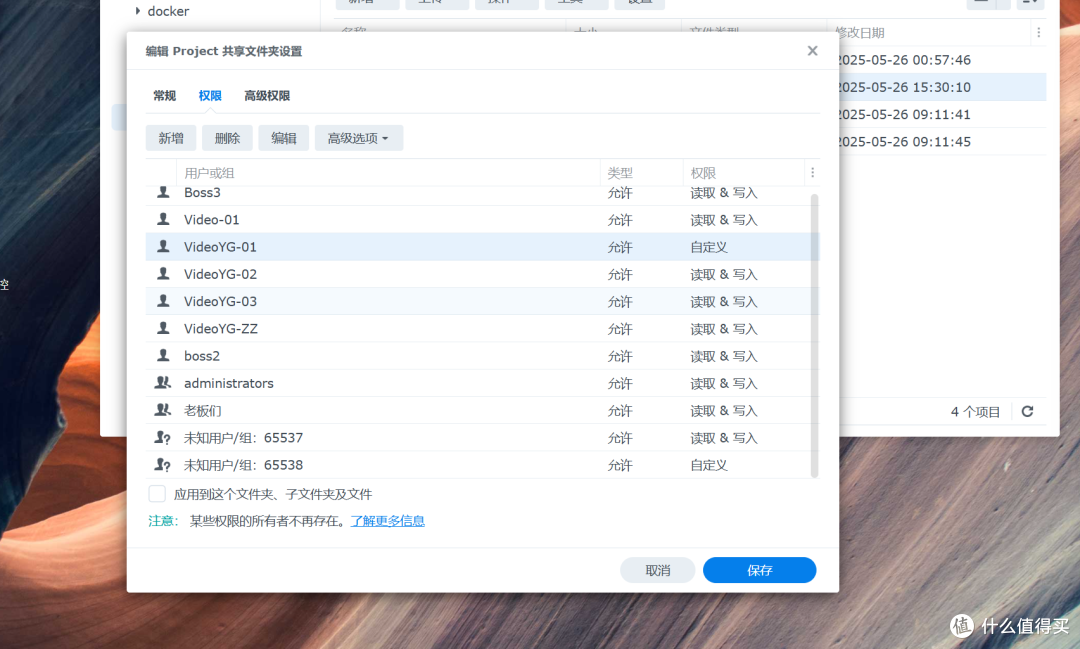
Task: Click 保存 to save permissions
Action: coord(760,570)
